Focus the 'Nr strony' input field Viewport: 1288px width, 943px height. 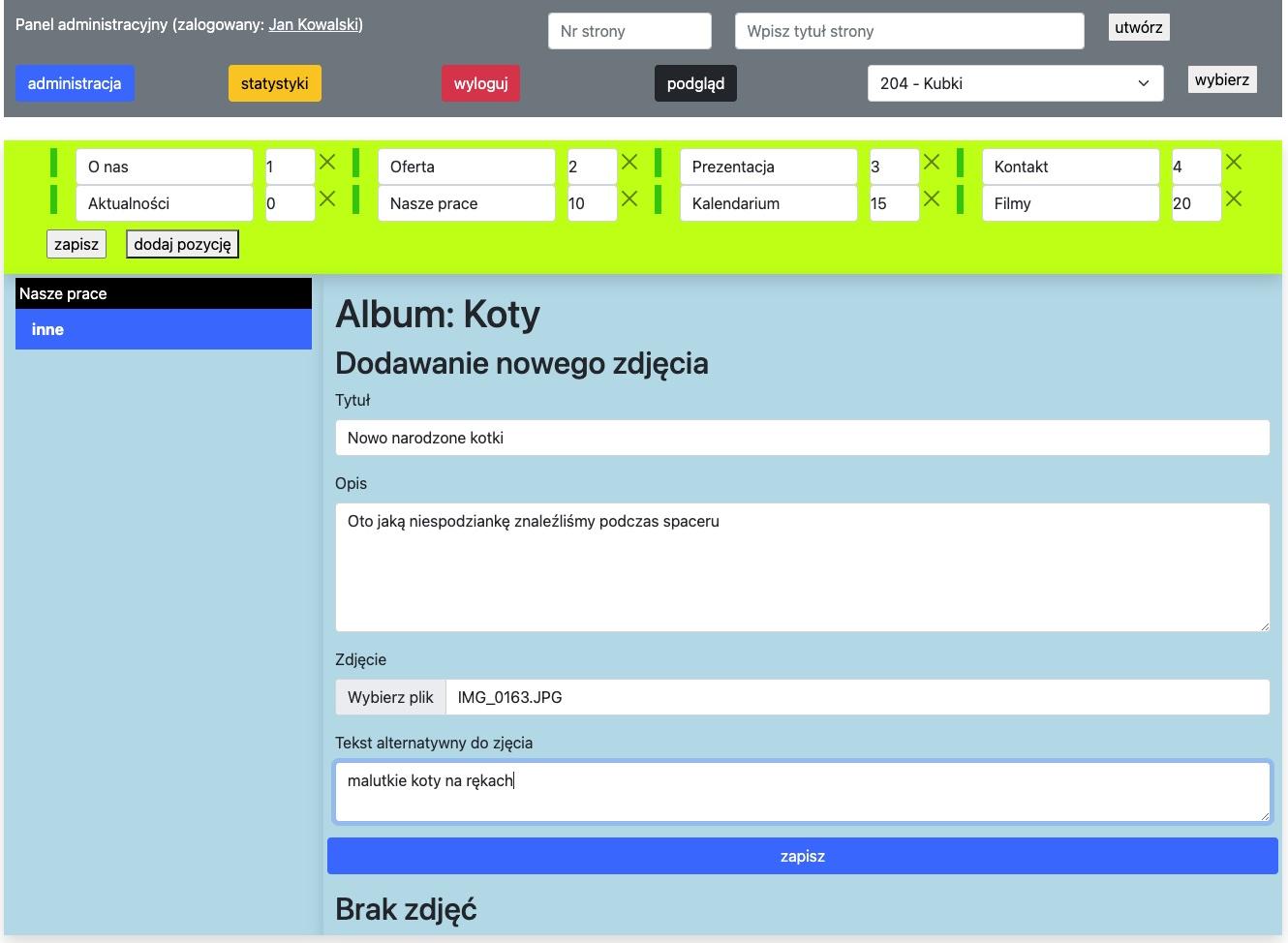pos(629,31)
